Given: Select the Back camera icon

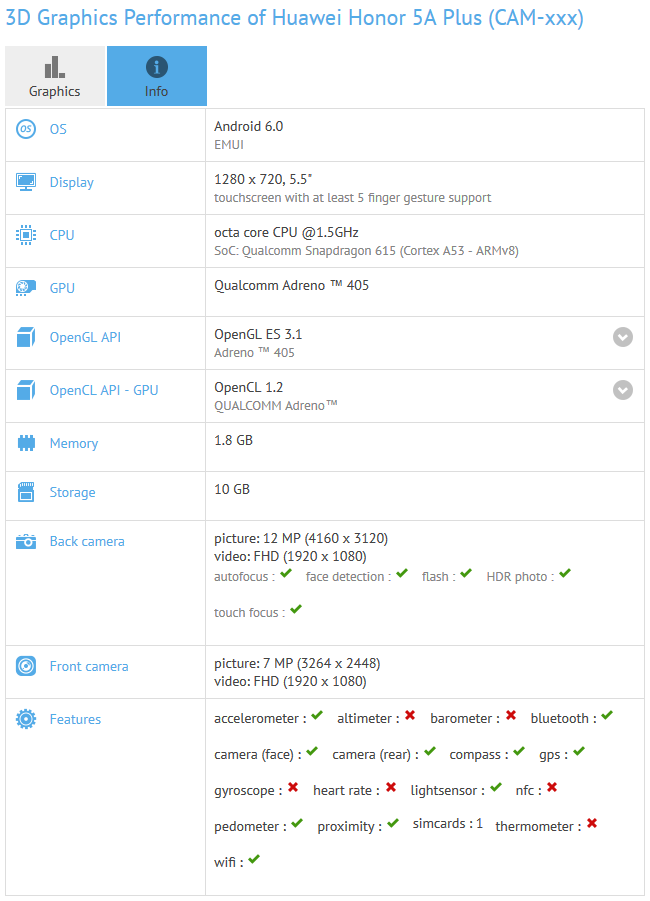Looking at the screenshot, I should pos(25,541).
